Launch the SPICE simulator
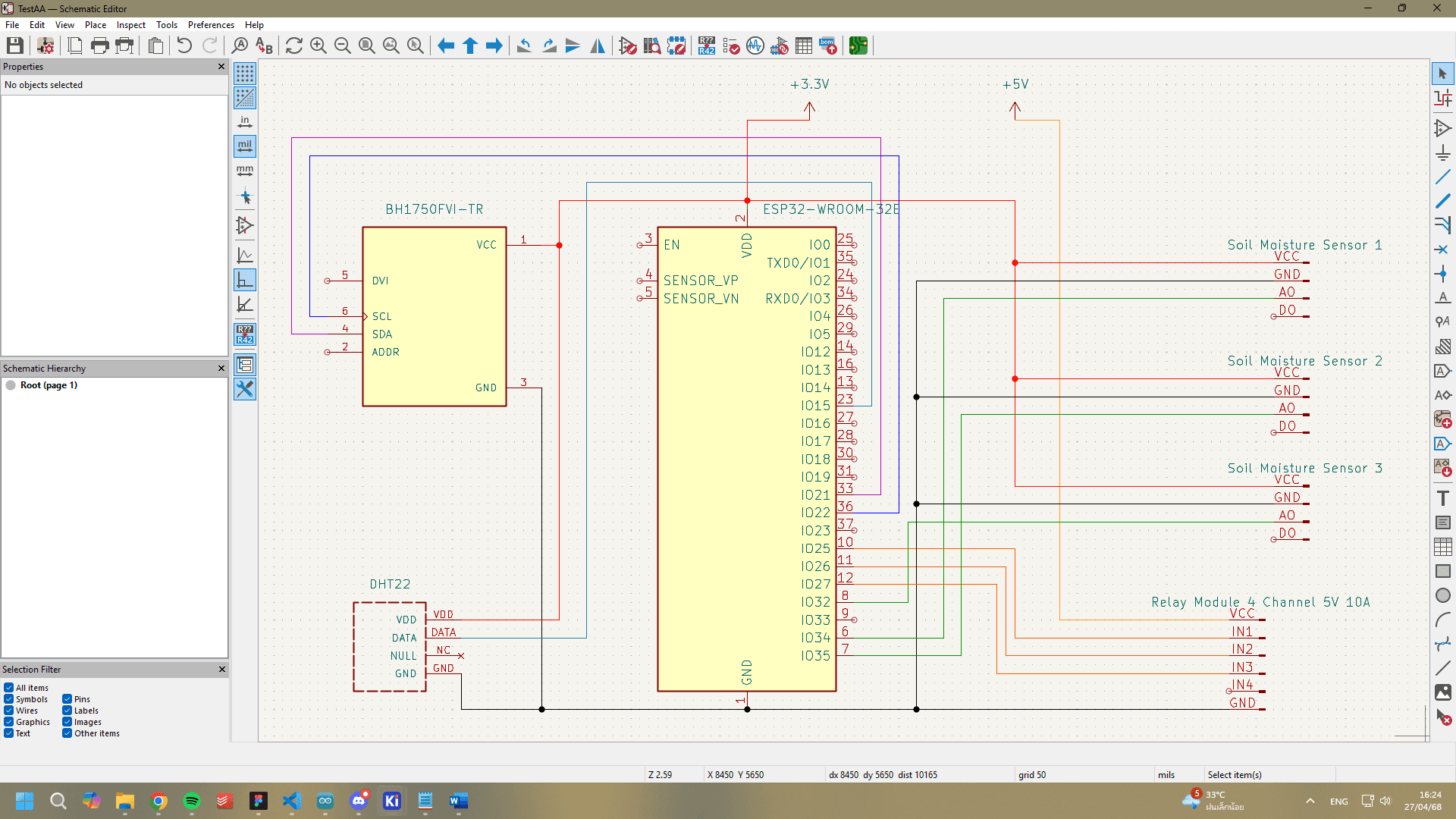Viewport: 1456px width, 819px height. [755, 45]
